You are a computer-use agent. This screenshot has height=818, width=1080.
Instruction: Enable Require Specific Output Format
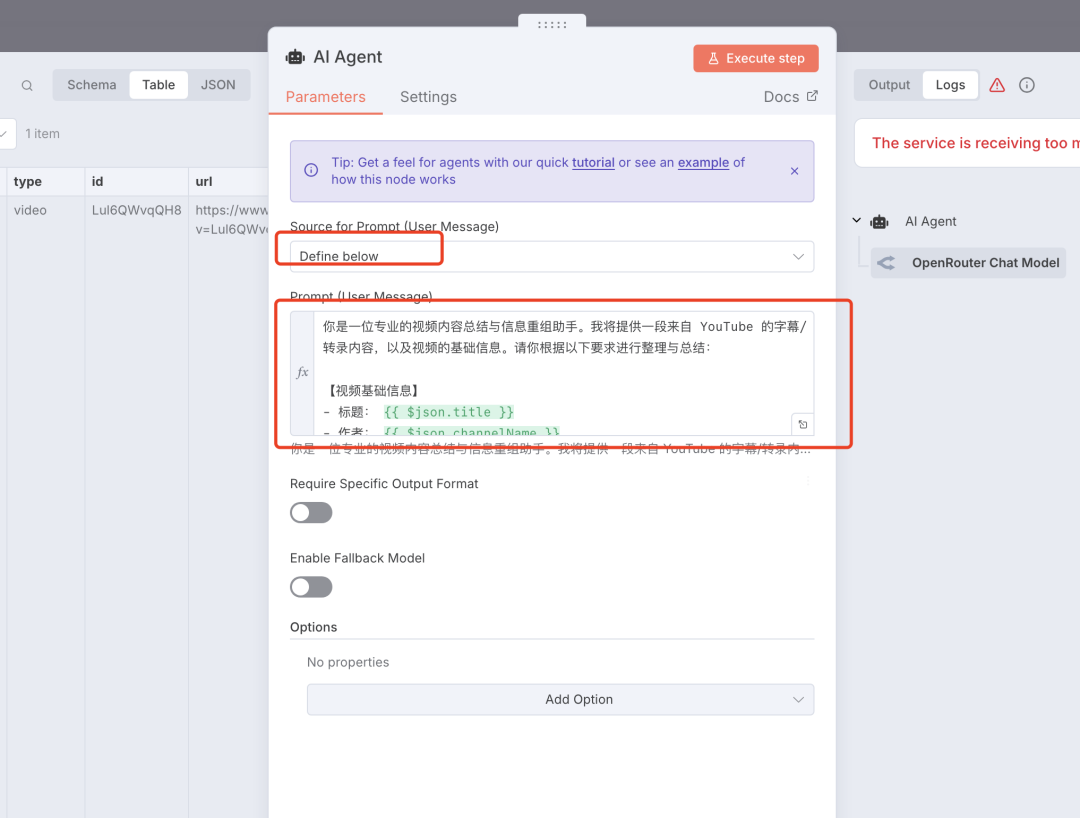coord(310,512)
